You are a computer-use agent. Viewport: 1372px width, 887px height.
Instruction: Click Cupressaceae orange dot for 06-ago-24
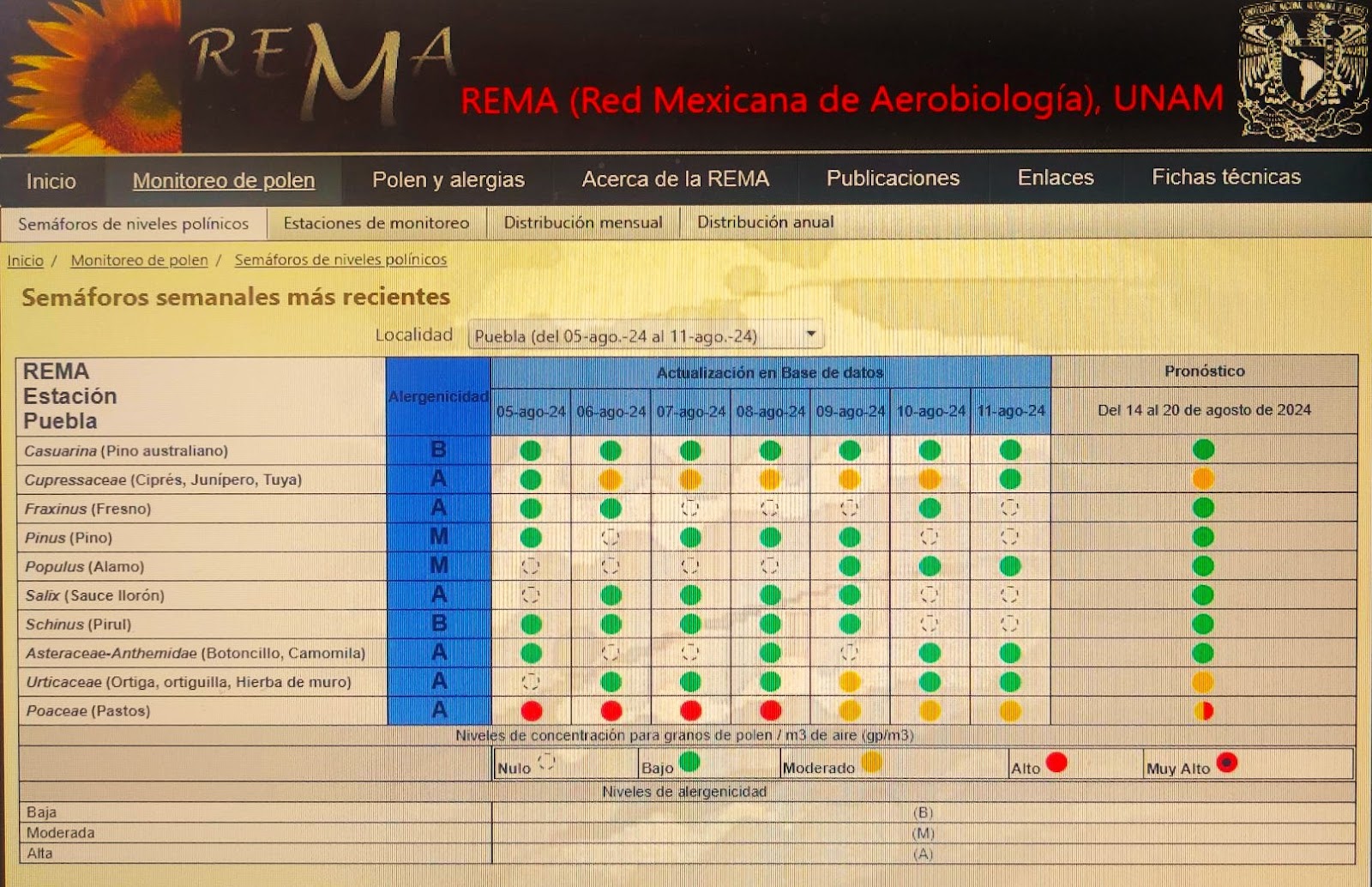click(611, 479)
